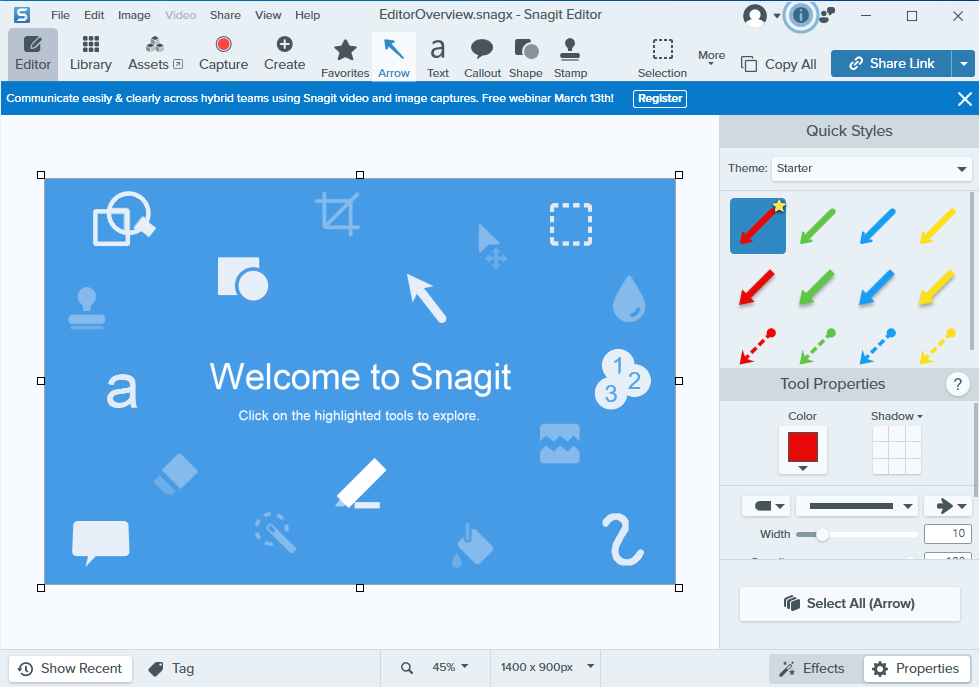This screenshot has height=687, width=979.
Task: Click the Share Link button
Action: click(890, 63)
